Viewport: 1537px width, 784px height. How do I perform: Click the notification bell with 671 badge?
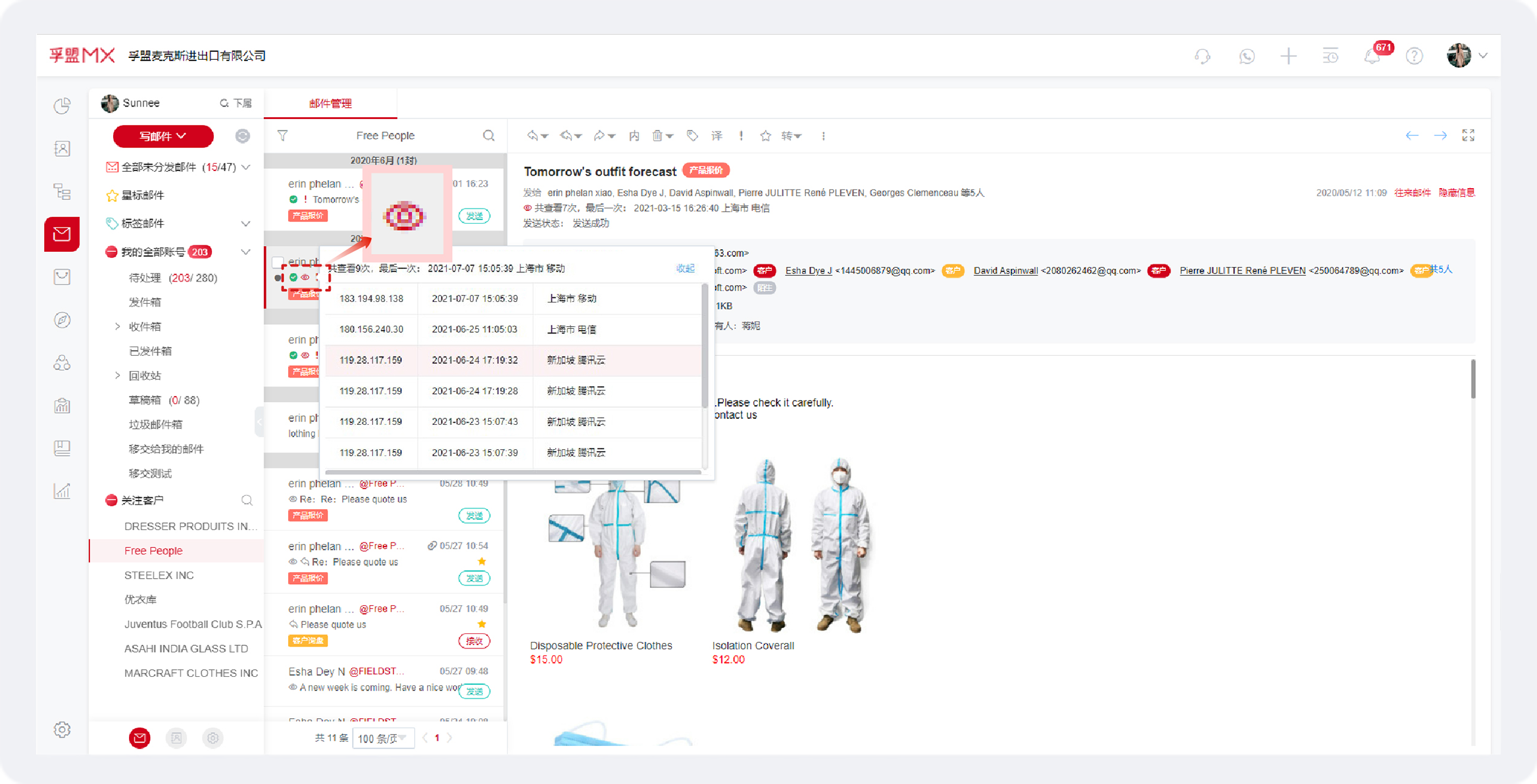tap(1373, 57)
